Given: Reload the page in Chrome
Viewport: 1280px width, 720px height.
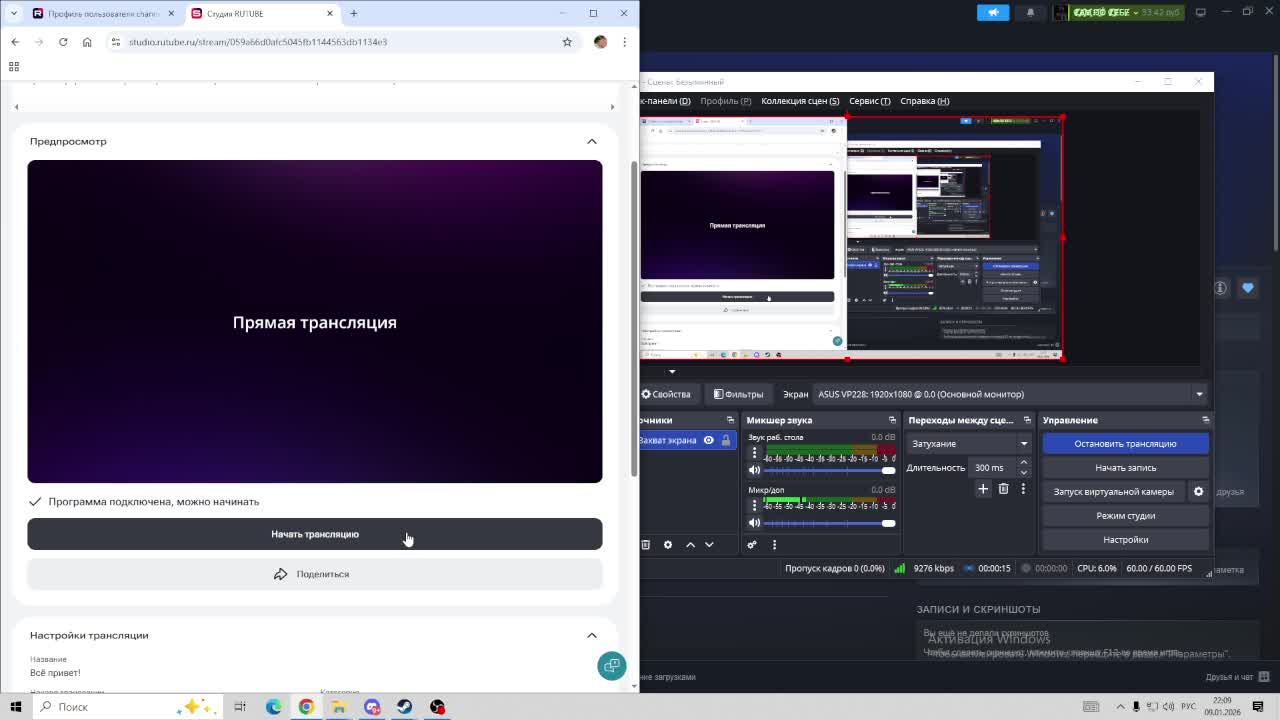Looking at the screenshot, I should [x=63, y=42].
